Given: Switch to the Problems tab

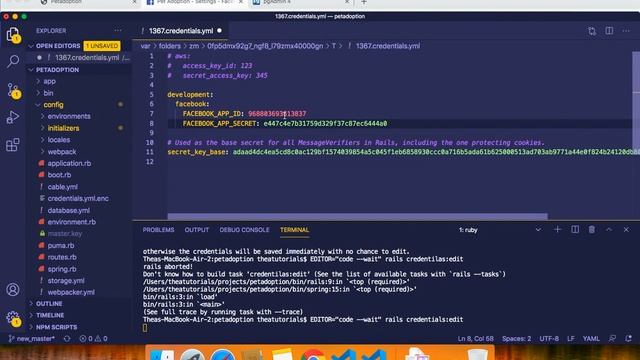Looking at the screenshot, I should pos(158,230).
